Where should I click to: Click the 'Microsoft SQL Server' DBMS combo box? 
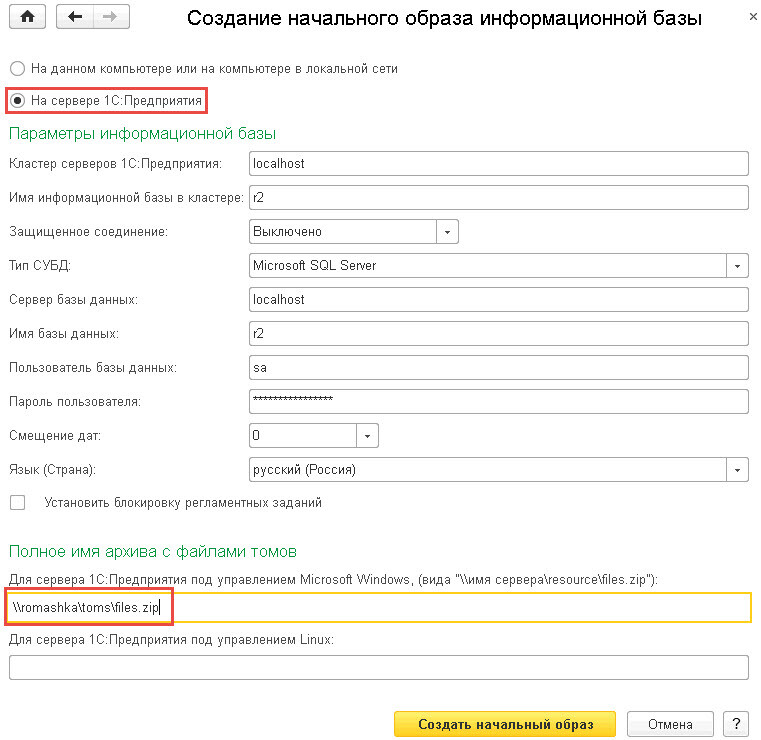tap(488, 265)
